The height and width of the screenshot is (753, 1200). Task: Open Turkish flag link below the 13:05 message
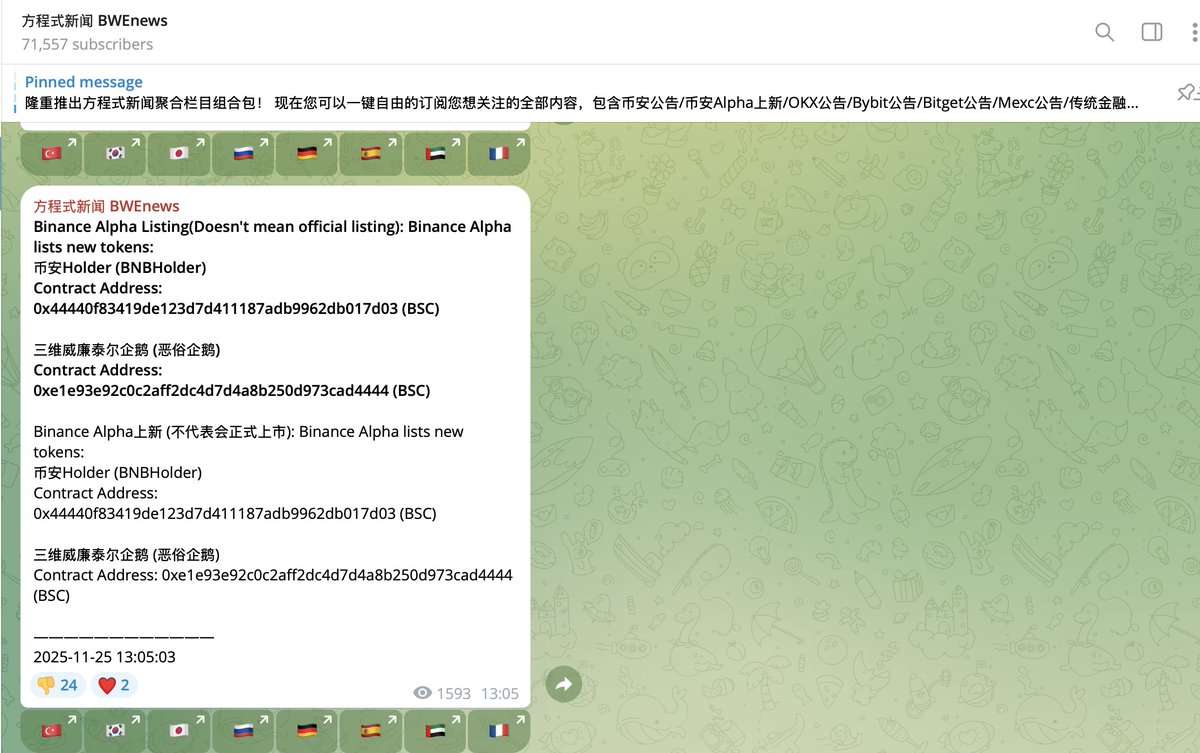pos(51,731)
